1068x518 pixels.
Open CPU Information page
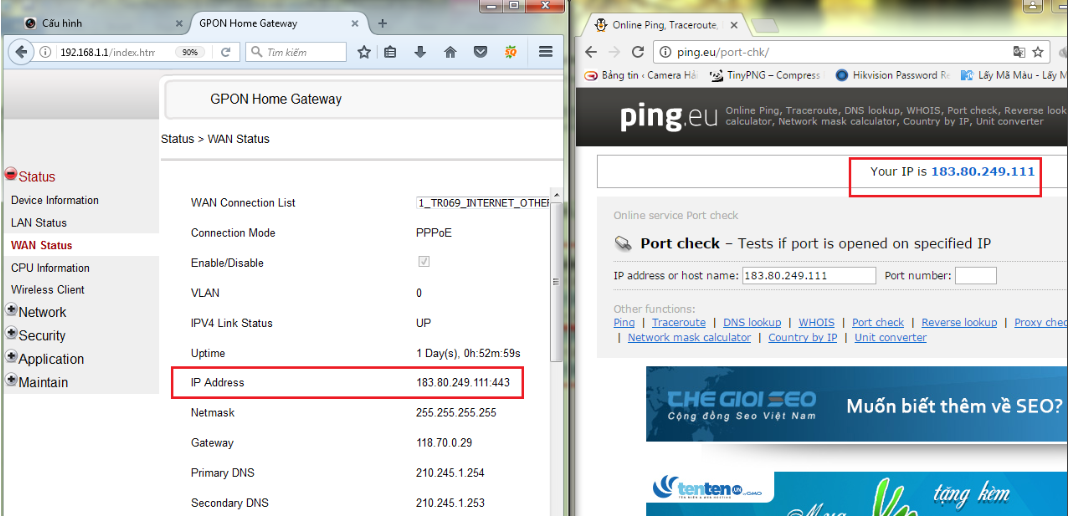pyautogui.click(x=50, y=268)
